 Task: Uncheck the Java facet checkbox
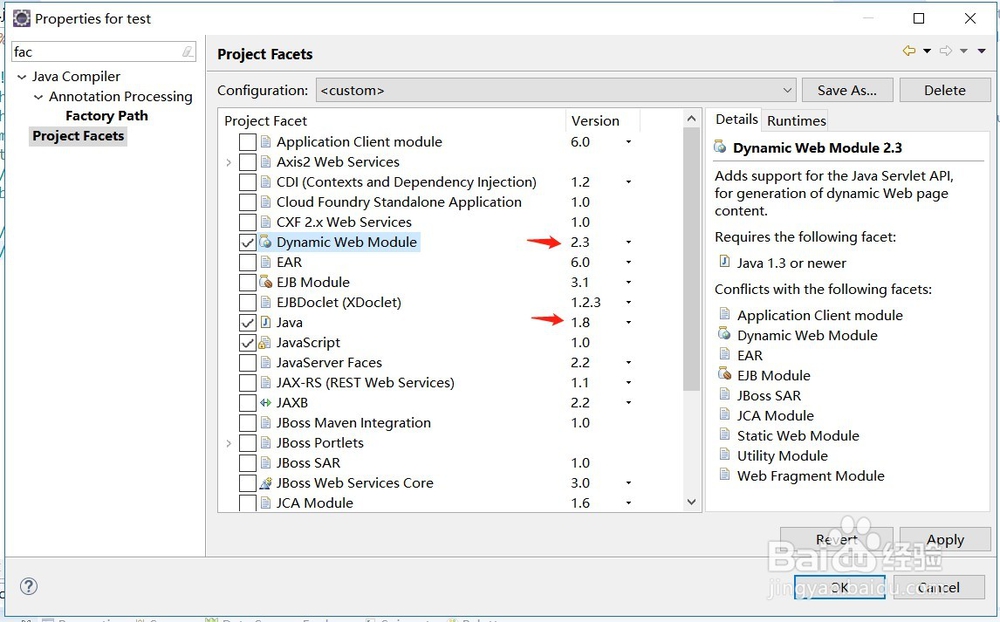[248, 323]
